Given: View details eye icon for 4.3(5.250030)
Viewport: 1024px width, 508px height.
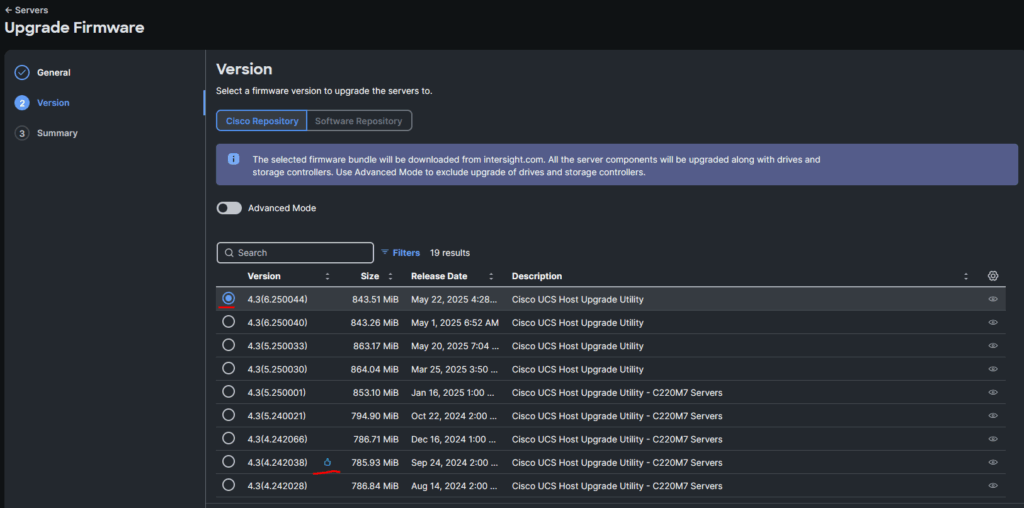Looking at the screenshot, I should [x=993, y=369].
